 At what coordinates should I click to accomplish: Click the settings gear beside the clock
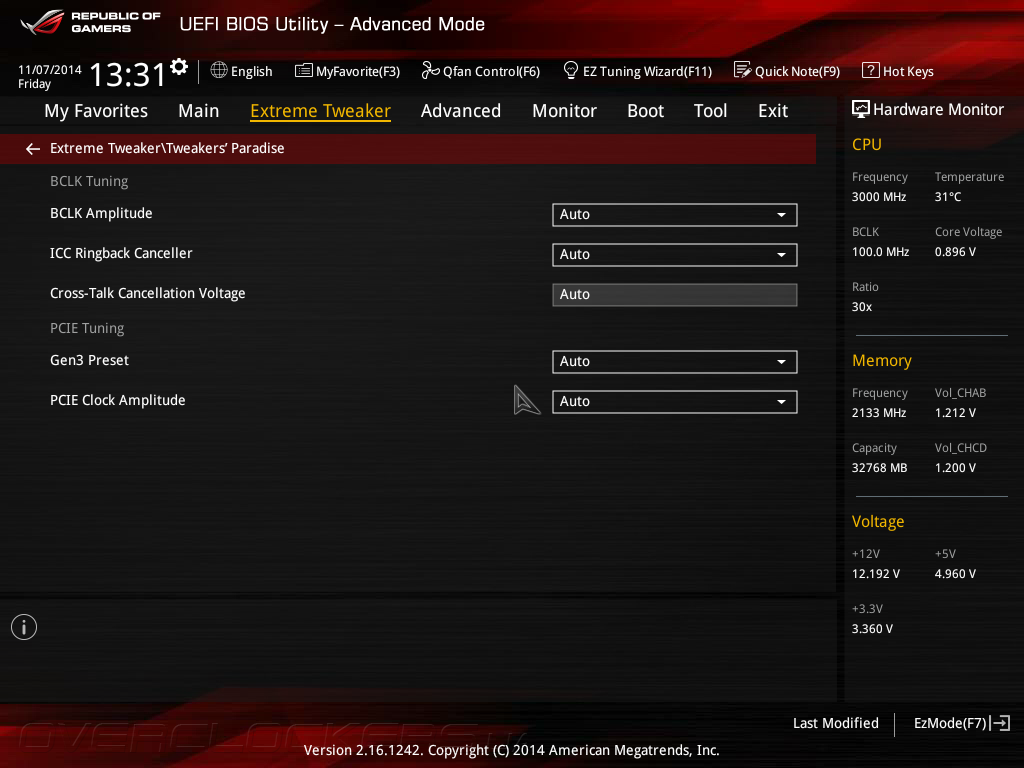(x=179, y=67)
